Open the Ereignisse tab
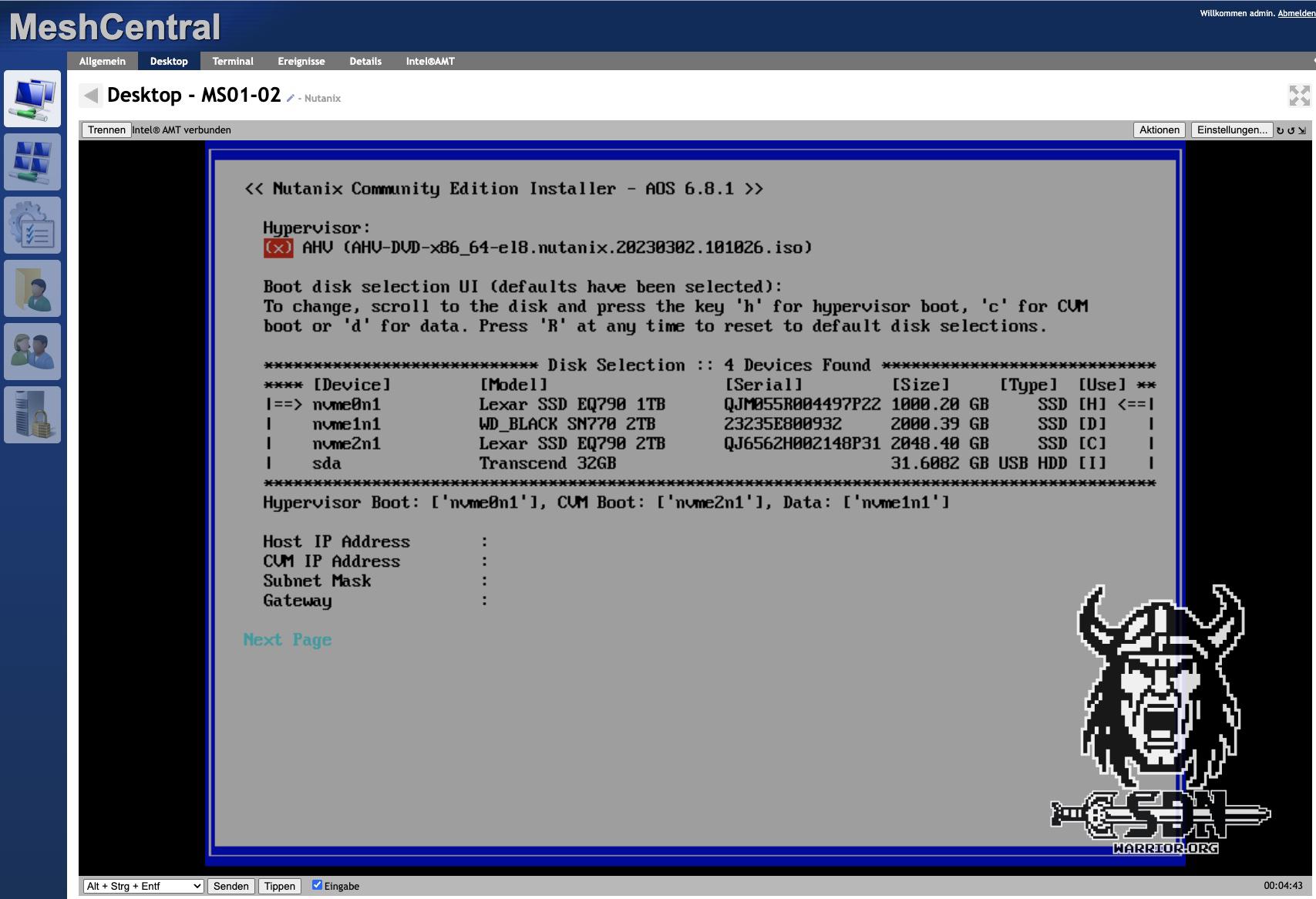This screenshot has height=899, width=1316. tap(301, 61)
